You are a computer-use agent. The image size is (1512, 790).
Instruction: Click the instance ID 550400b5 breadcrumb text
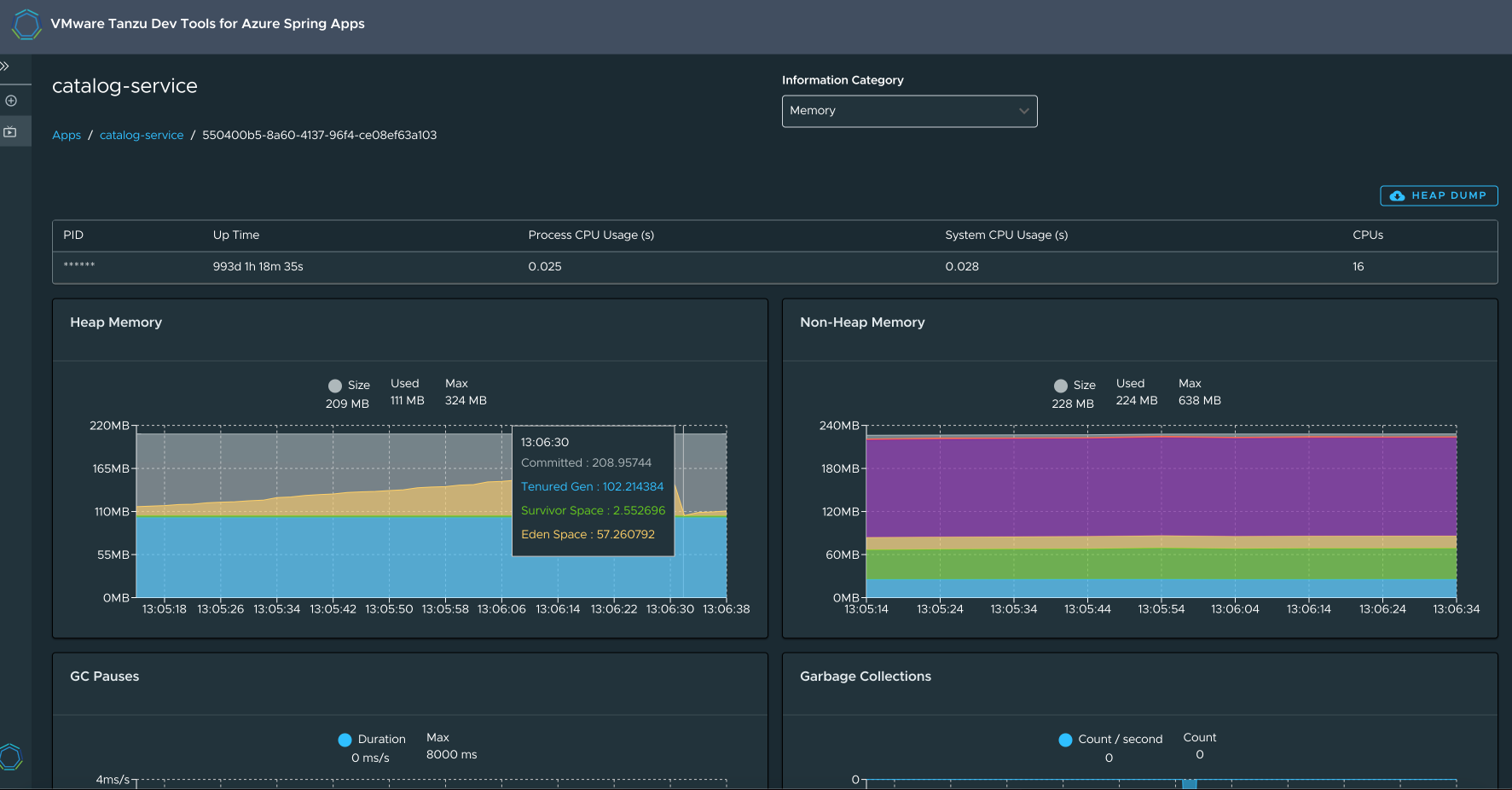click(x=319, y=135)
